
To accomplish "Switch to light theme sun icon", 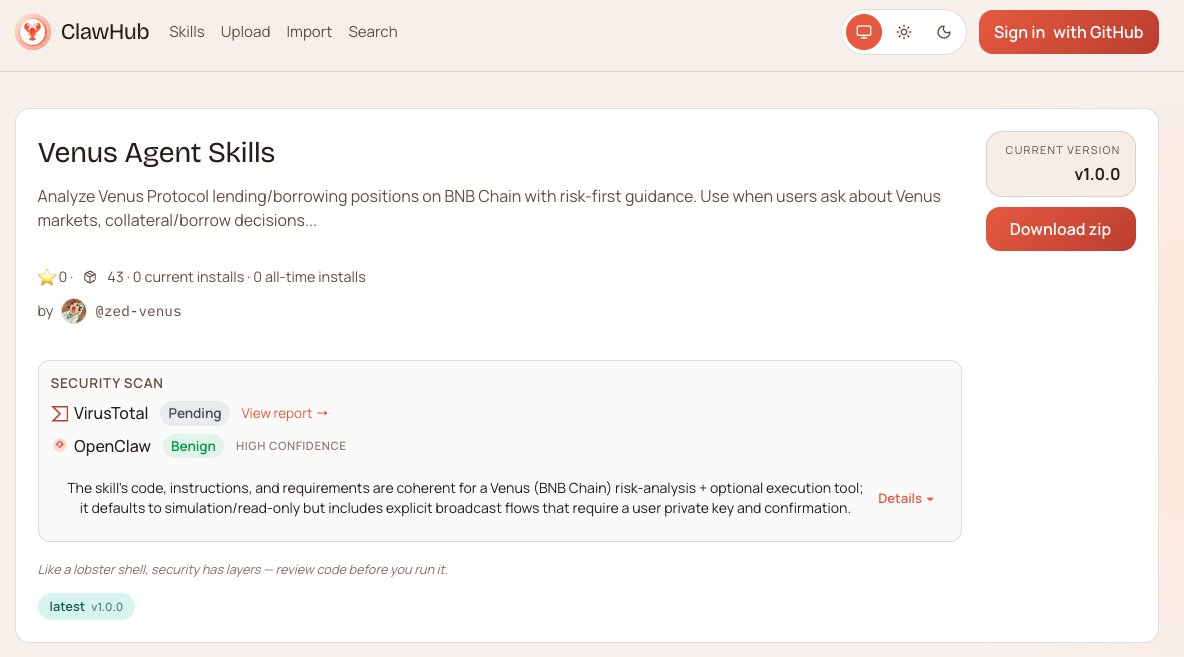I will [904, 32].
